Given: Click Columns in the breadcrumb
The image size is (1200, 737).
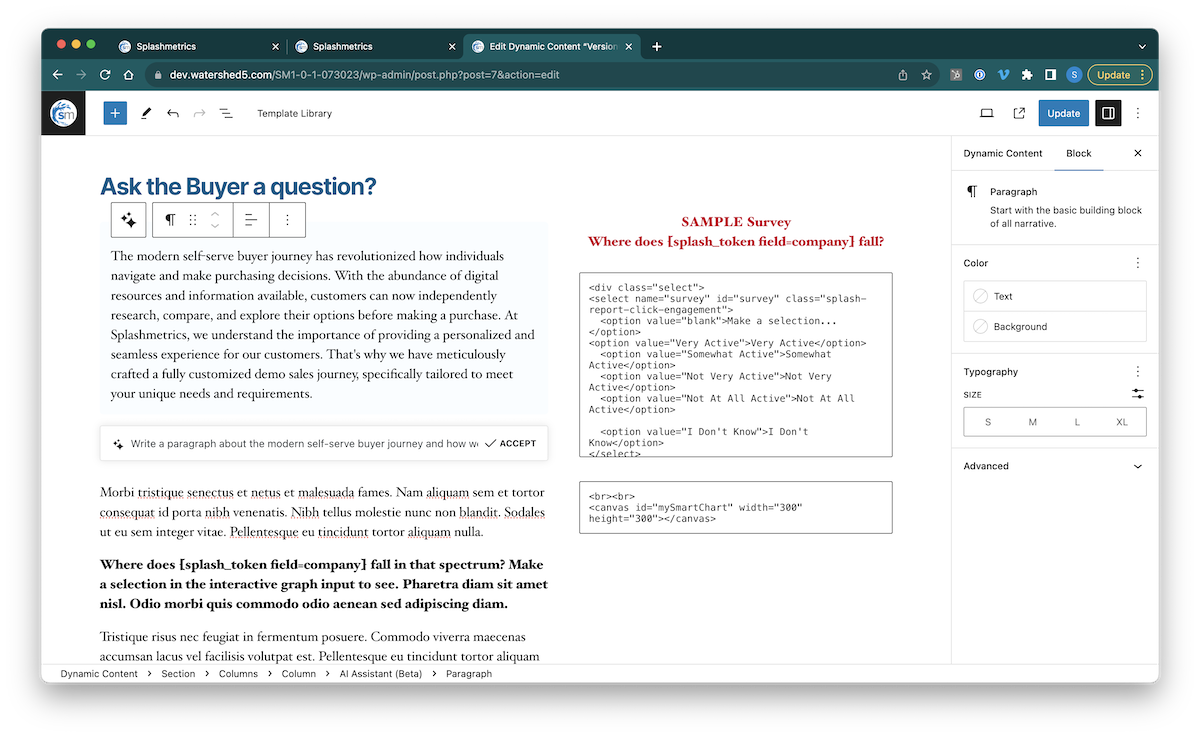Looking at the screenshot, I should coord(238,674).
